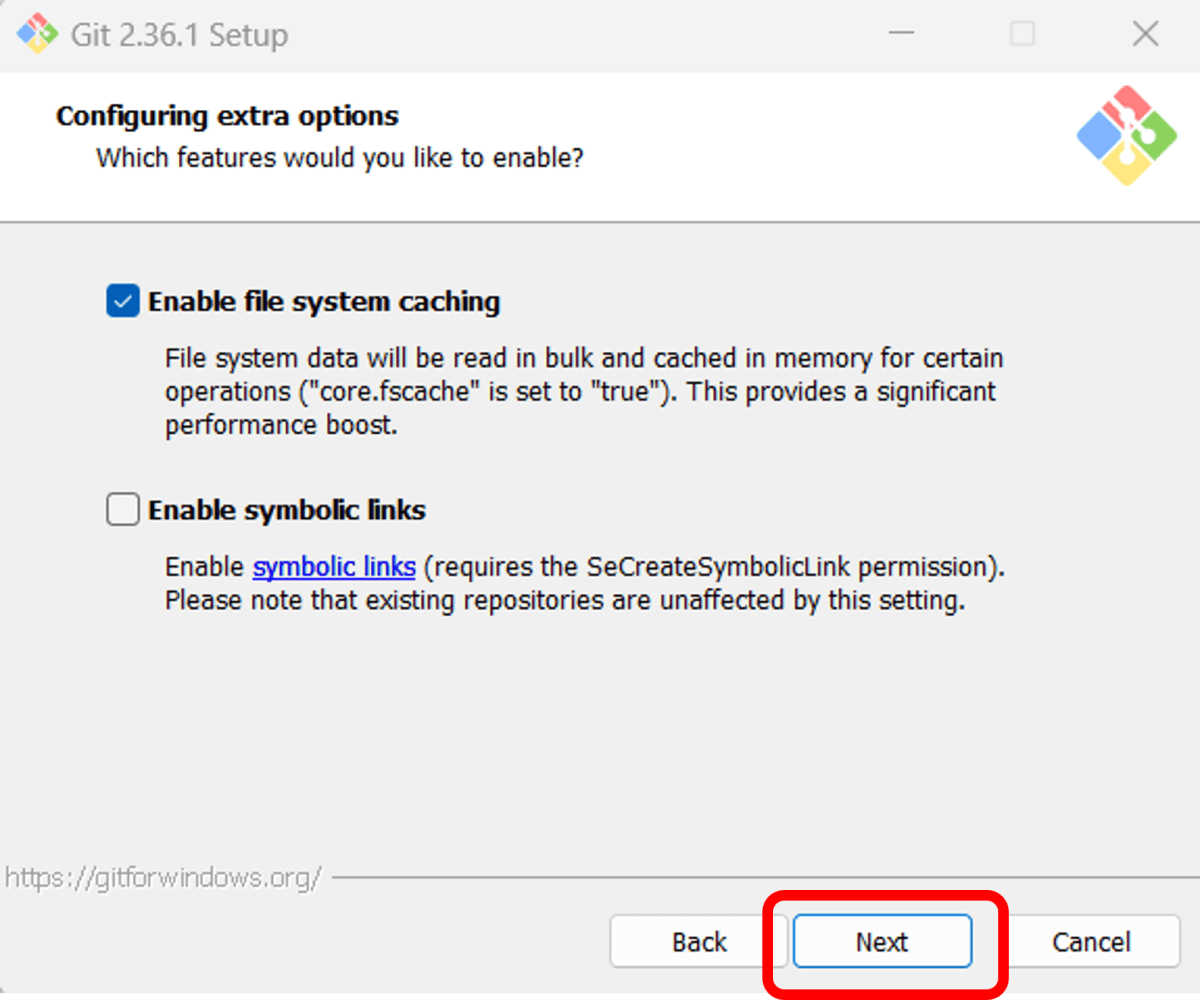Open the gitforwindows.org link
This screenshot has height=1000, width=1200.
(x=163, y=878)
